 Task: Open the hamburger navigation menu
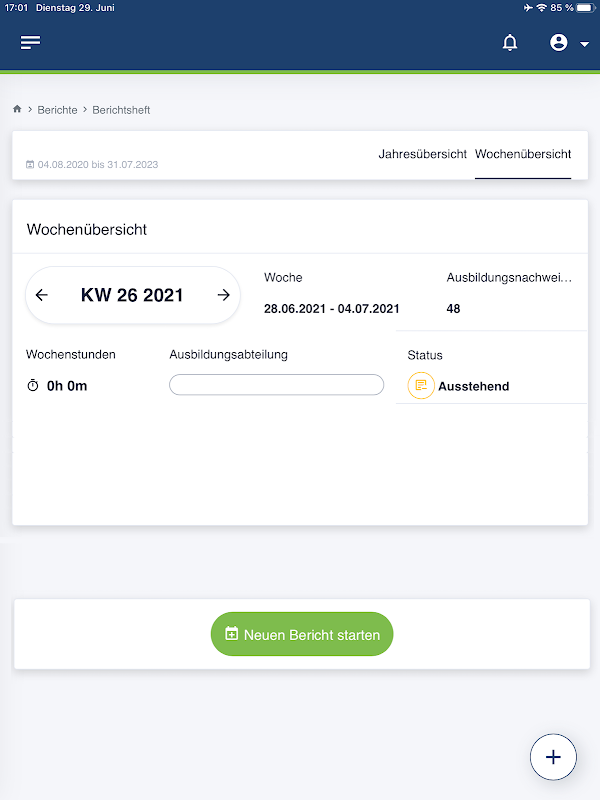(x=31, y=42)
